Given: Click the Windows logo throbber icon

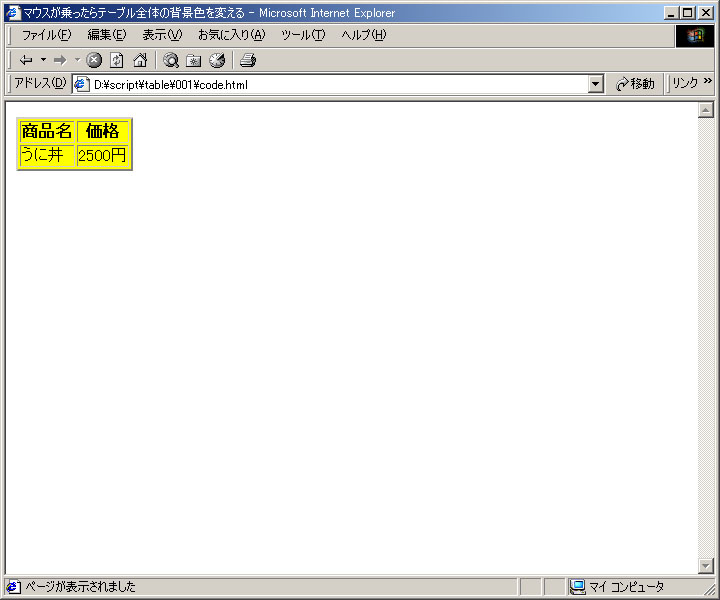Looking at the screenshot, I should pyautogui.click(x=695, y=36).
